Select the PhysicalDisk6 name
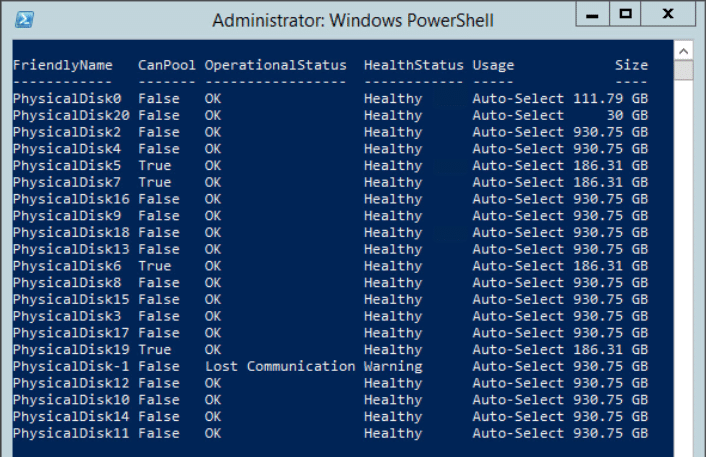This screenshot has width=706, height=457. pyautogui.click(x=67, y=266)
